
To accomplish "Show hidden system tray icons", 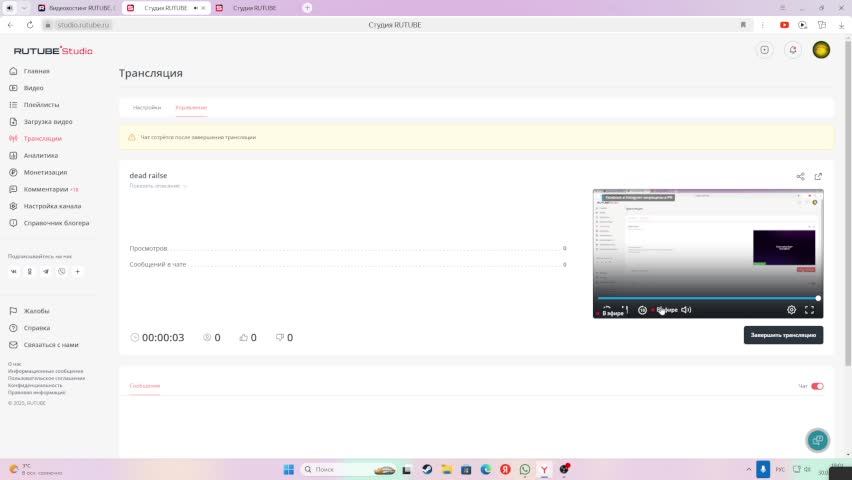I will pyautogui.click(x=749, y=469).
